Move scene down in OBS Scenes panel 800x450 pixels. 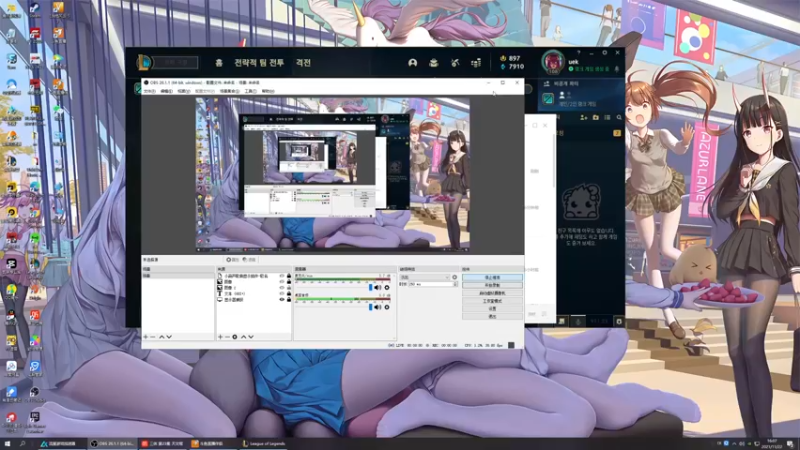tap(169, 337)
